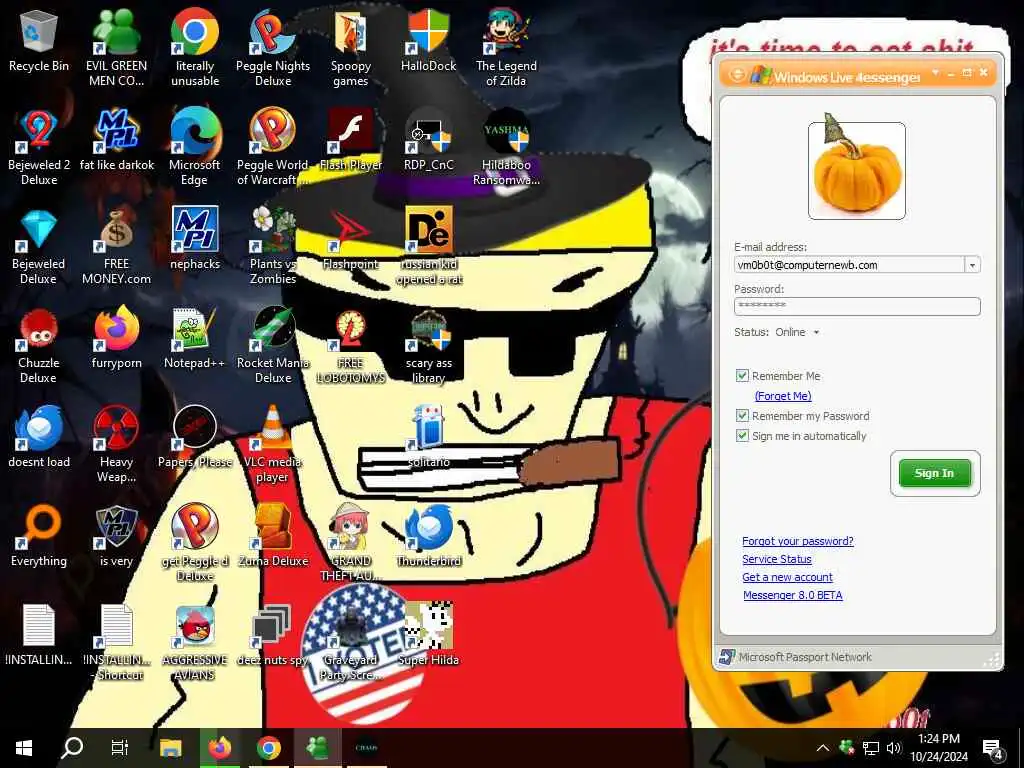Uncheck Remember Me checkbox

pyautogui.click(x=742, y=376)
